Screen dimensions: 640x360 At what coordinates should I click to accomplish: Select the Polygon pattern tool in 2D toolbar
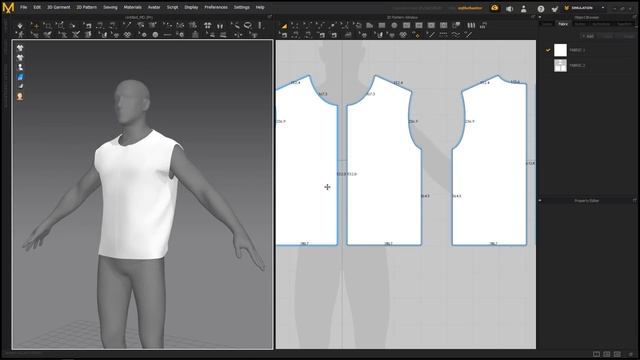coord(370,25)
